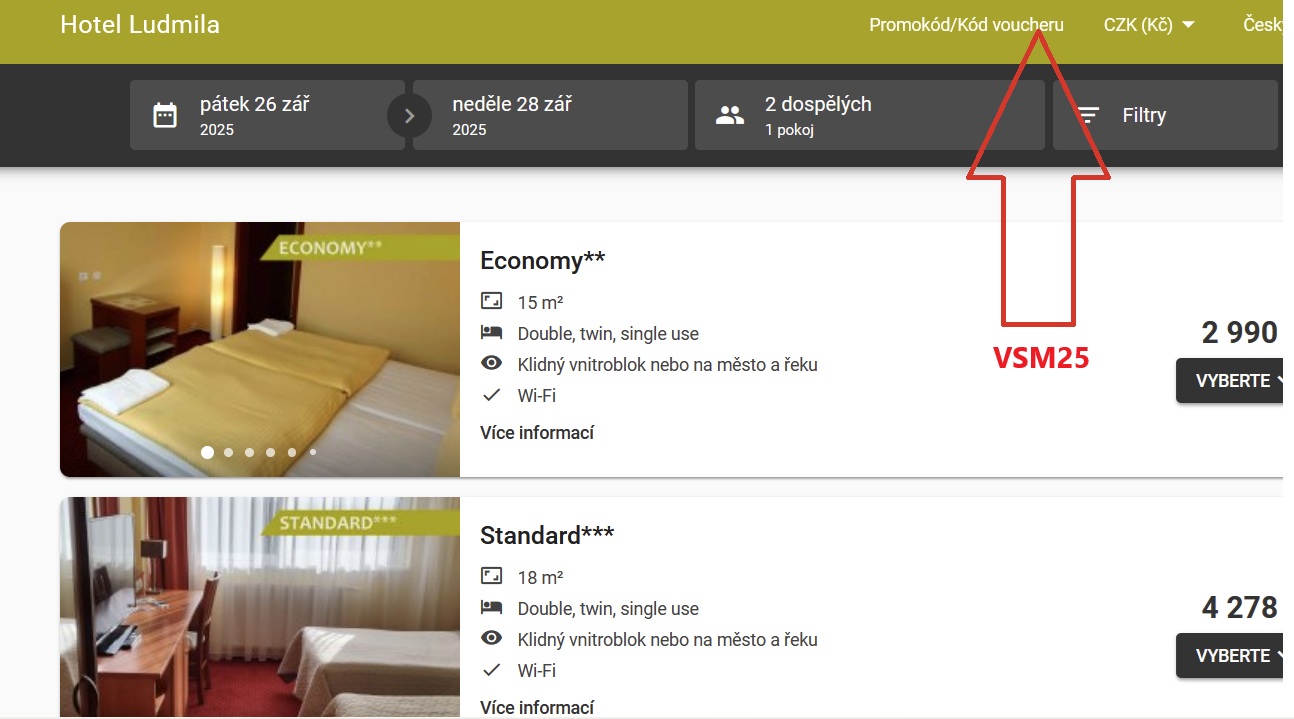This screenshot has height=719, width=1294.
Task: Click the Standard price 4 278
Action: coord(1240,608)
